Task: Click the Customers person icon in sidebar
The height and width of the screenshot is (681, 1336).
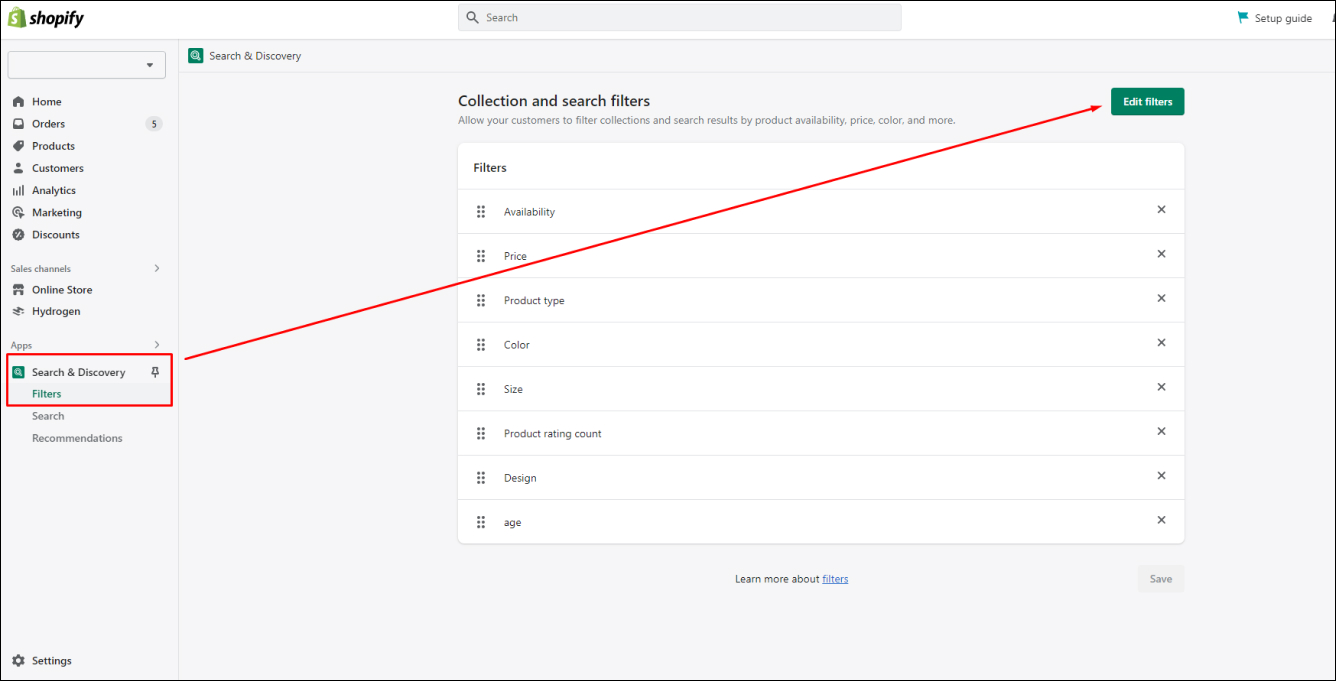Action: 18,168
